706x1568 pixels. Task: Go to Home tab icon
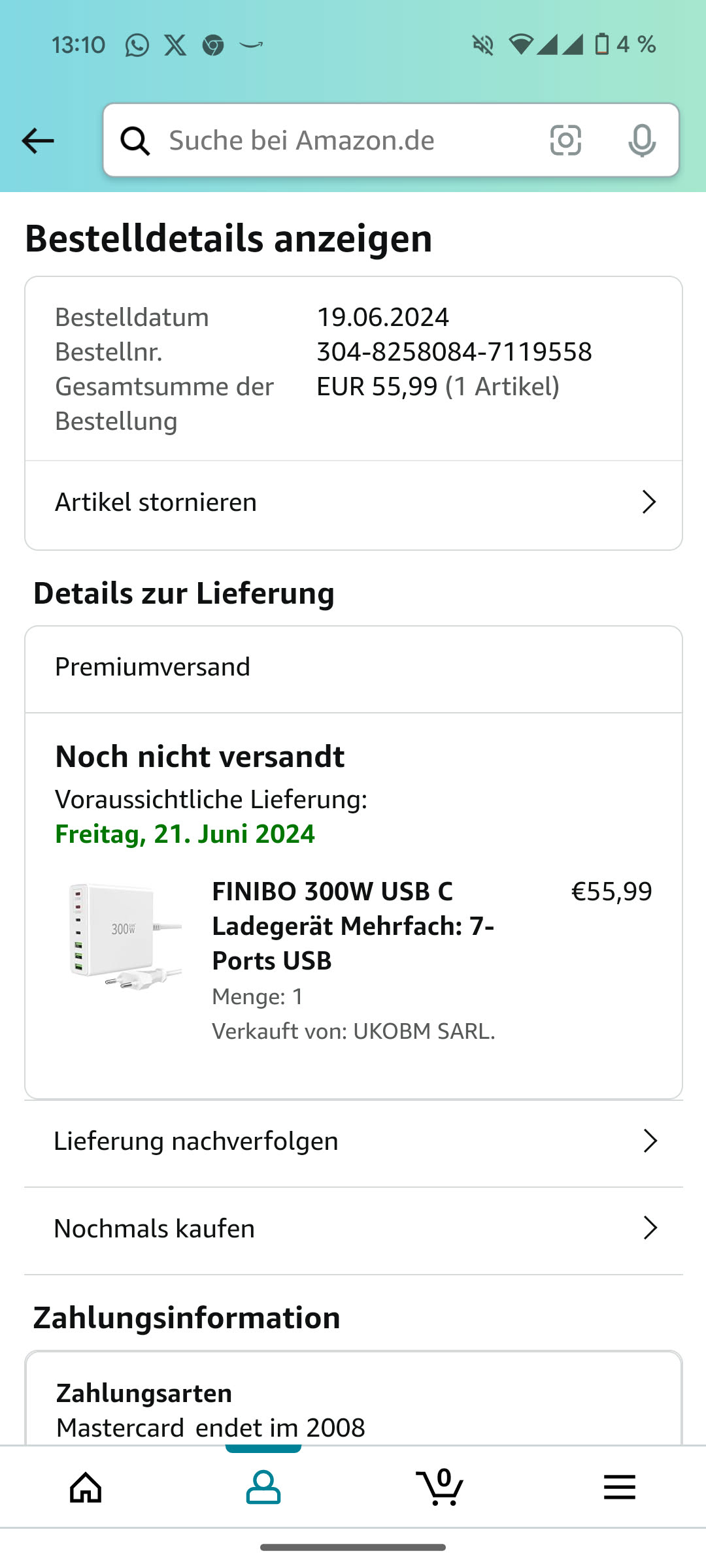(86, 1488)
